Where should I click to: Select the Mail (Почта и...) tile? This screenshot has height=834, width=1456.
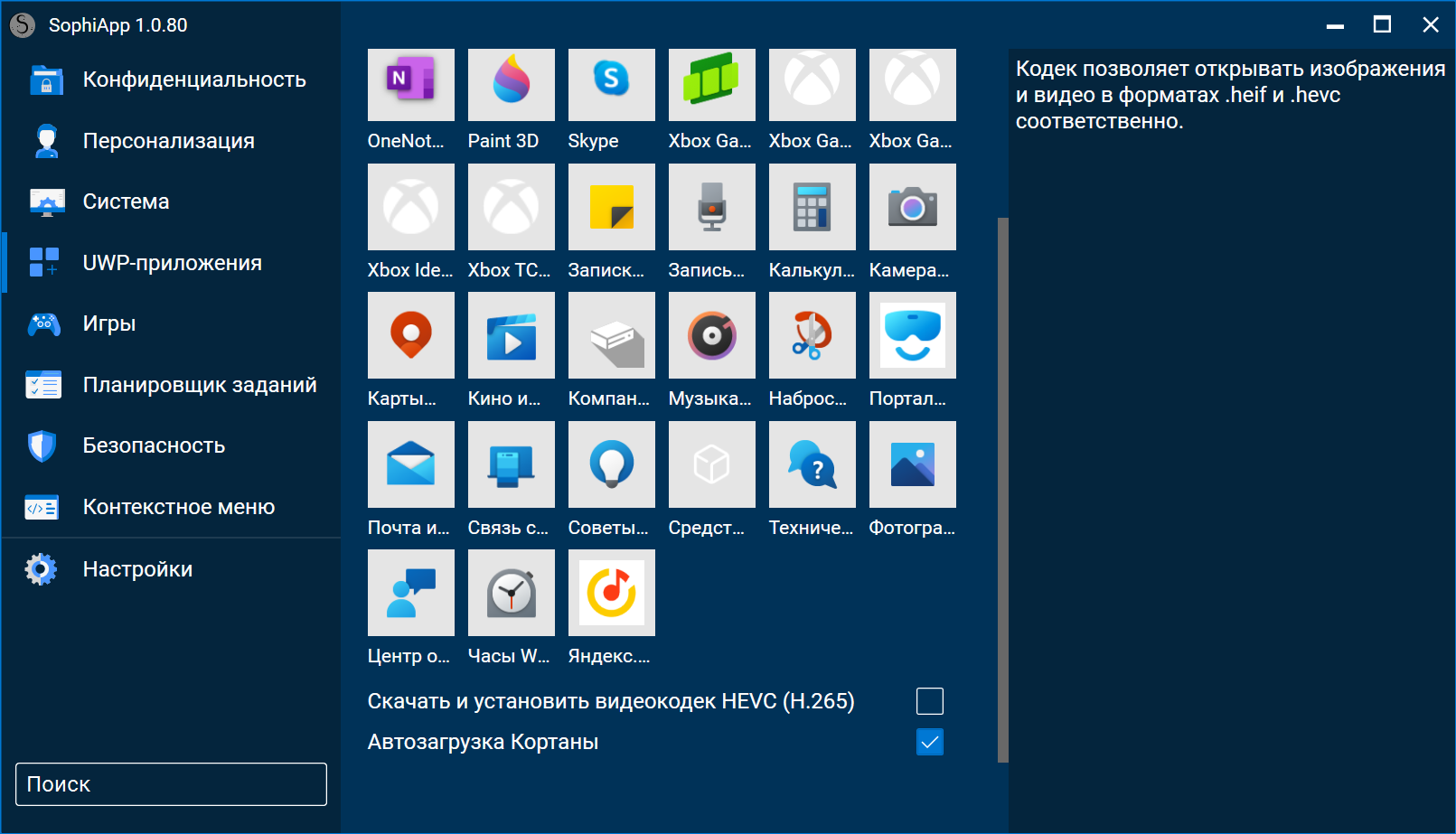pos(410,464)
